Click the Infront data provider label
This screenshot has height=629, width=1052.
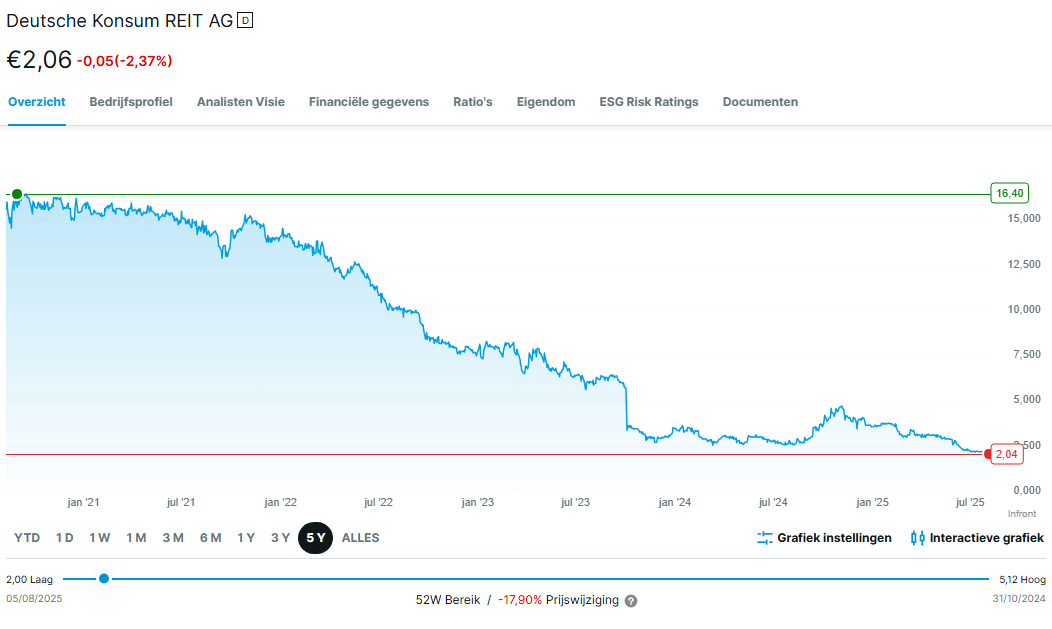[x=1022, y=514]
